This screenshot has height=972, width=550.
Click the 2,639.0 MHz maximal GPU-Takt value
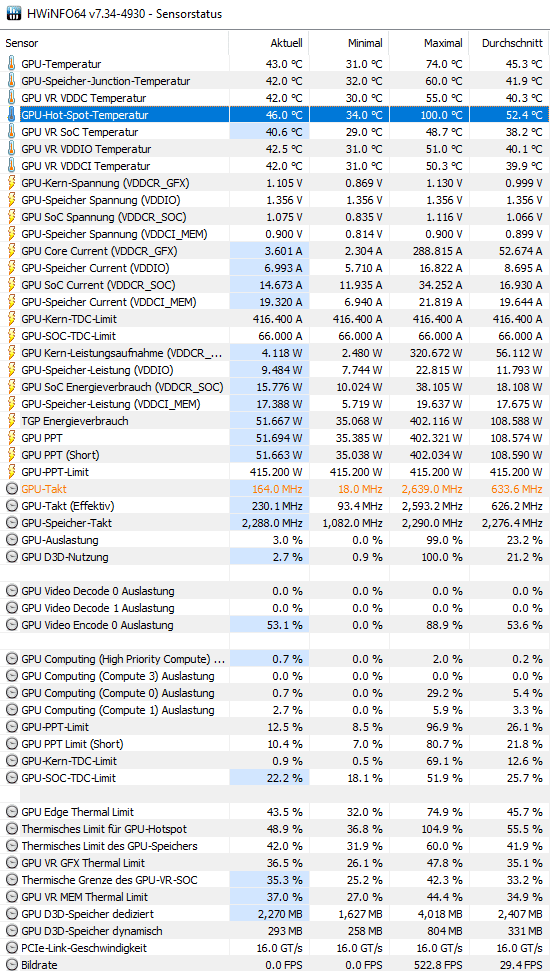[x=432, y=488]
